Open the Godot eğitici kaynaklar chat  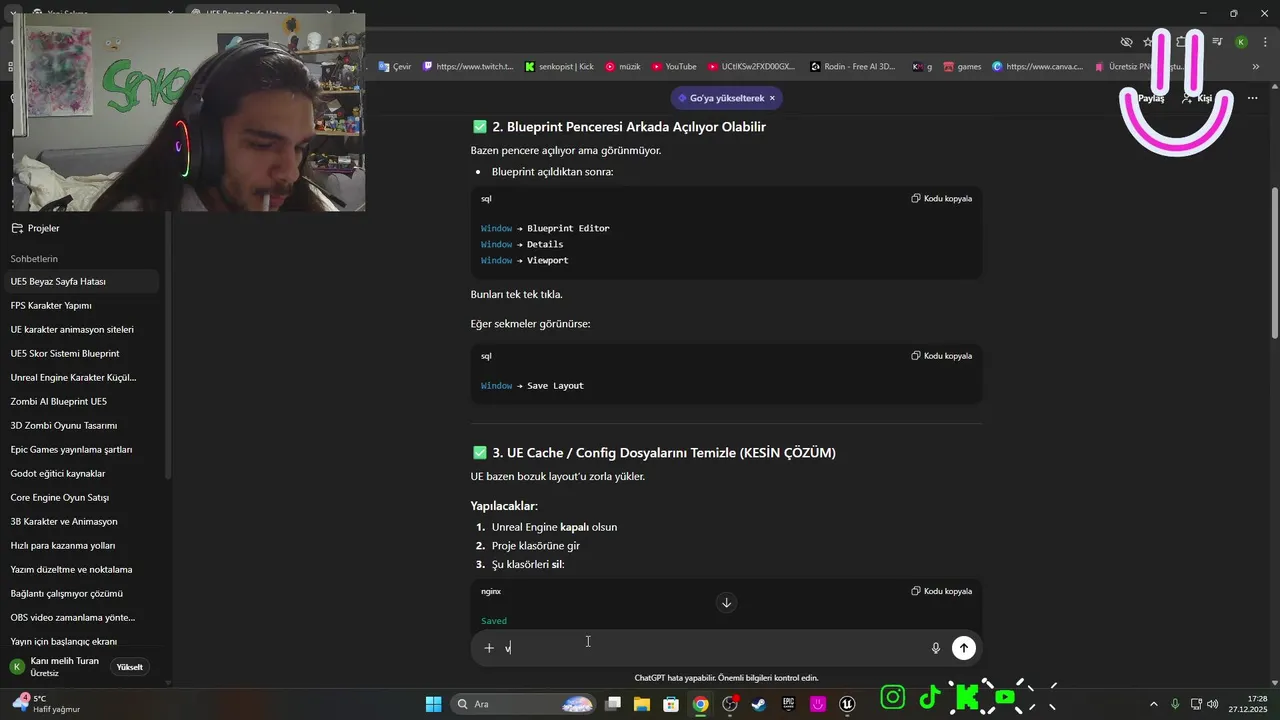(80, 474)
